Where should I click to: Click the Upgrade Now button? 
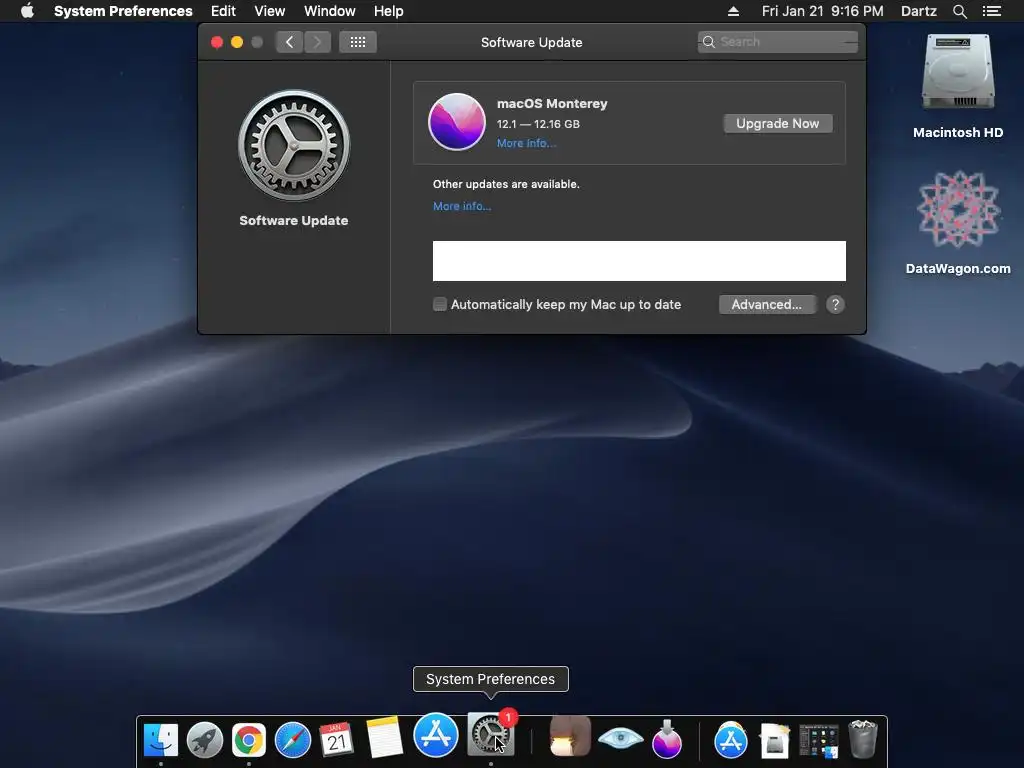coord(777,123)
